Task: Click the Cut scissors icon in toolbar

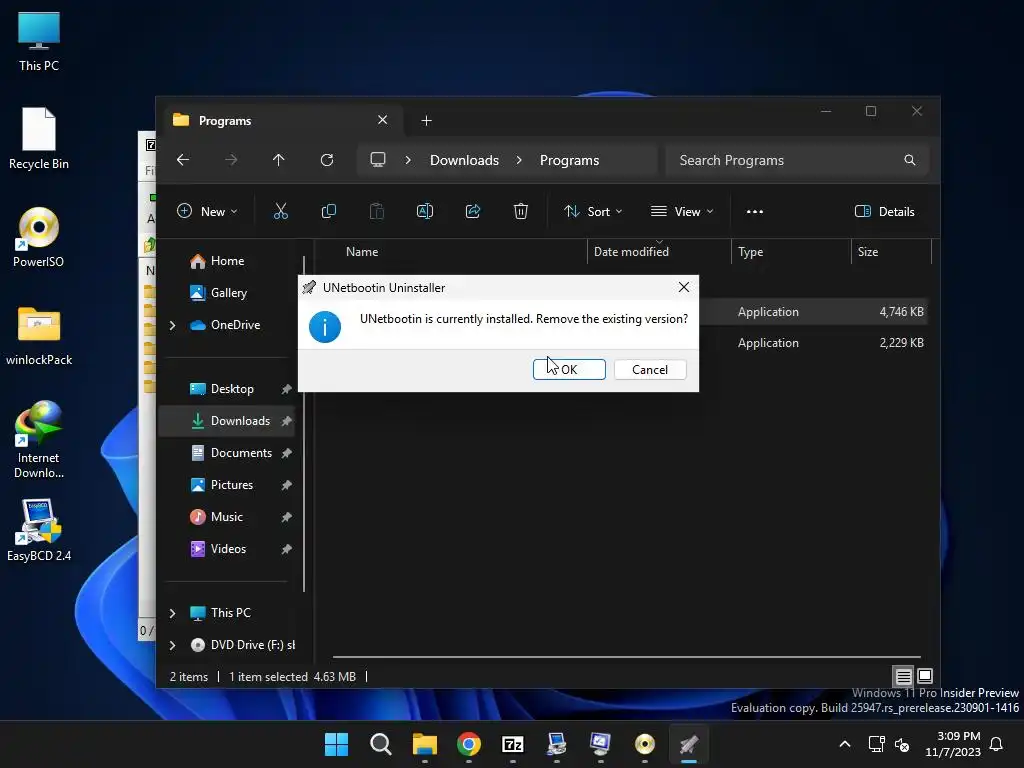Action: 280,211
